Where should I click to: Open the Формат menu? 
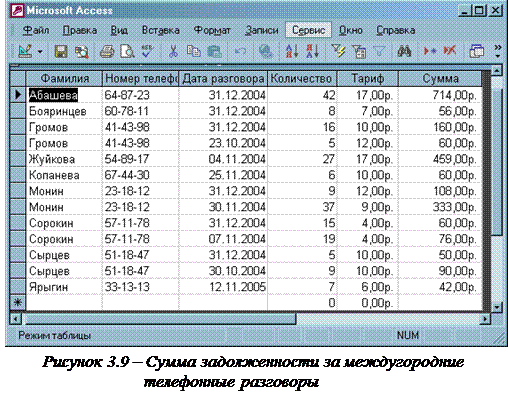tap(212, 30)
